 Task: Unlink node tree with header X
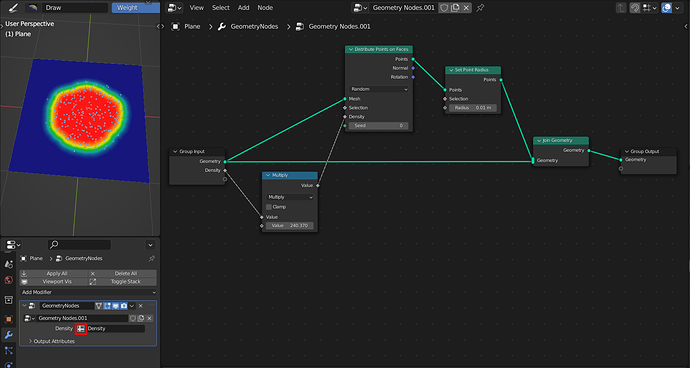466,8
